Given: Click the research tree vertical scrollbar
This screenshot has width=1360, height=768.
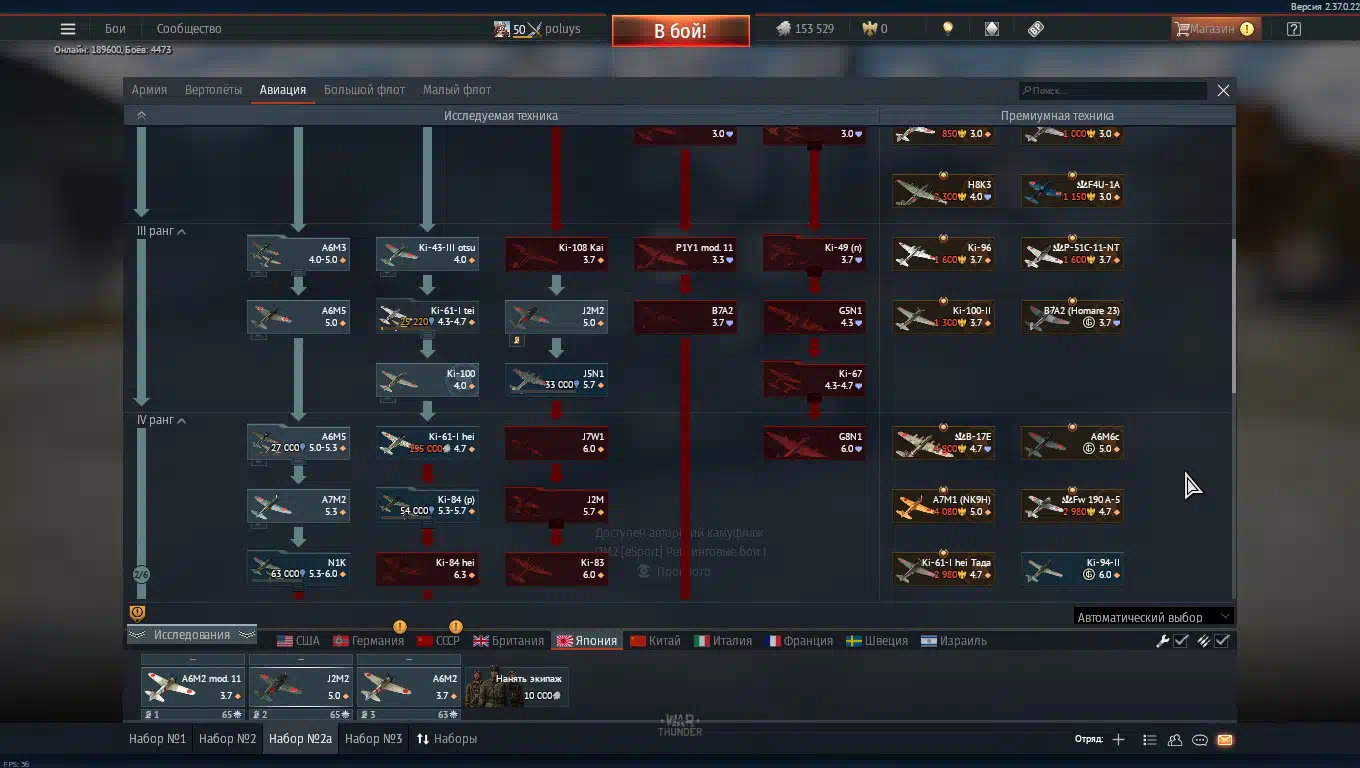Looking at the screenshot, I should [x=1232, y=315].
